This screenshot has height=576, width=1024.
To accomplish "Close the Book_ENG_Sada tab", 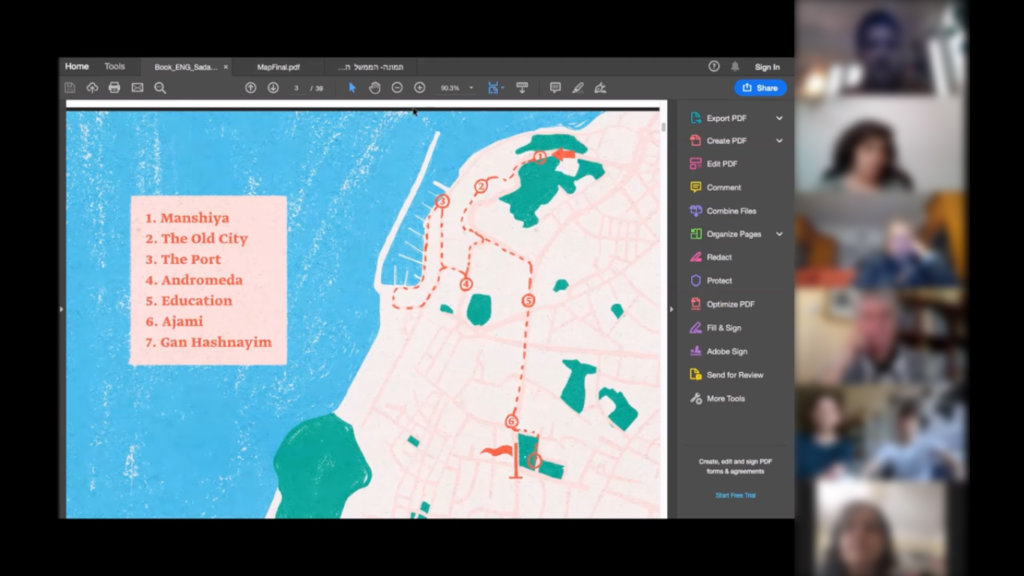I will point(226,67).
